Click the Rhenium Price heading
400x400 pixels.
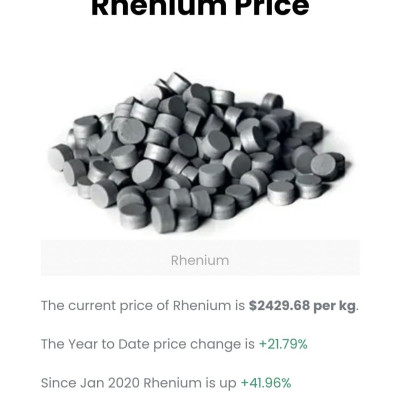click(200, 7)
